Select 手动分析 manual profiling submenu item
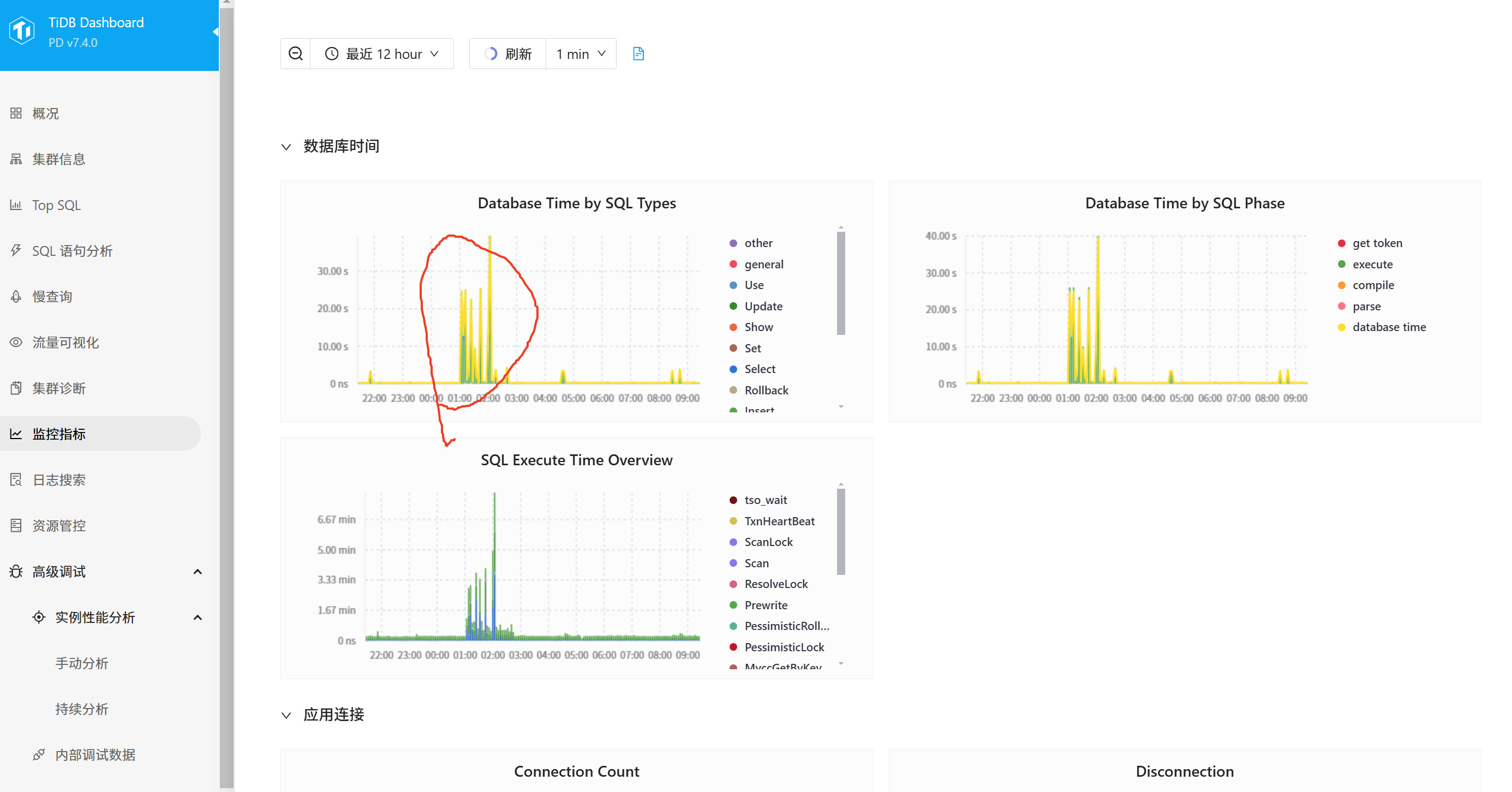 coord(82,663)
